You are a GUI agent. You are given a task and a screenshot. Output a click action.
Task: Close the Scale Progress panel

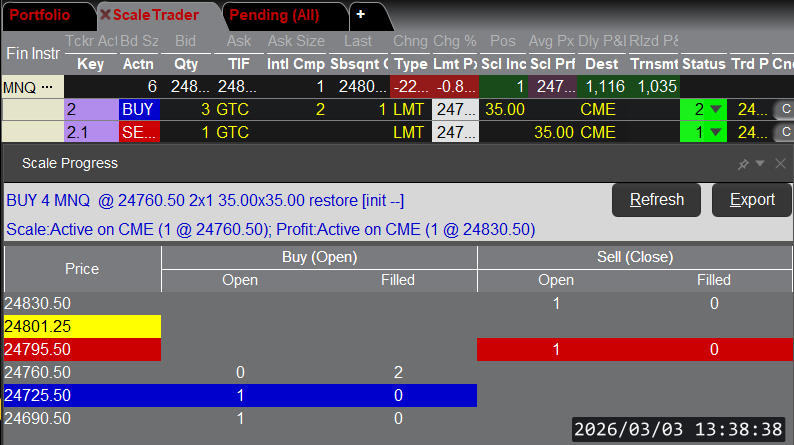780,163
